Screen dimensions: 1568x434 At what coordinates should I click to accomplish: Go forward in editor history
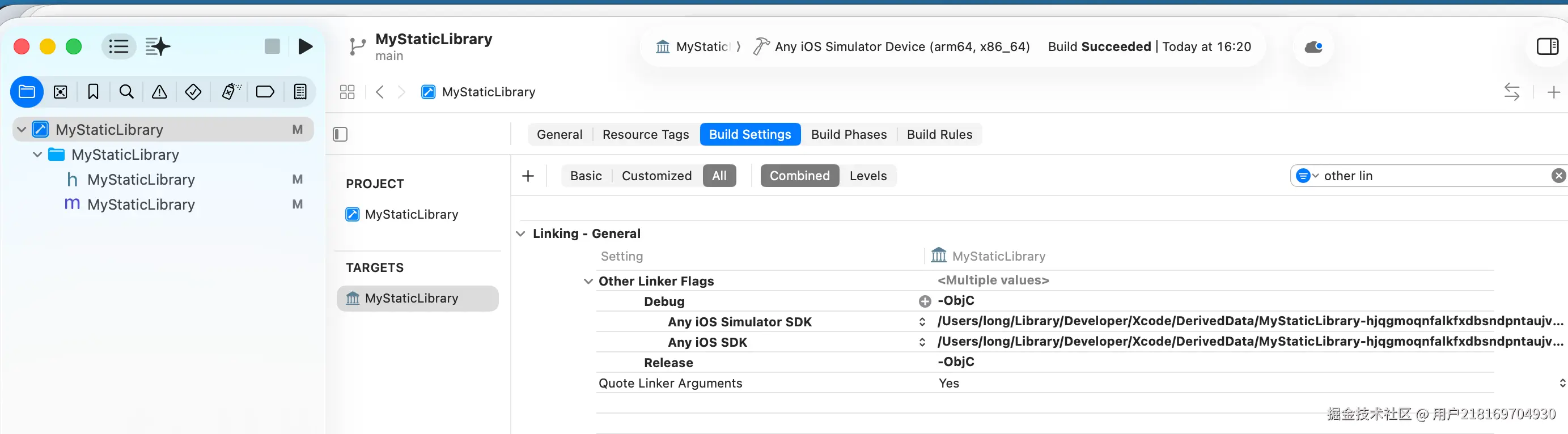(x=402, y=92)
